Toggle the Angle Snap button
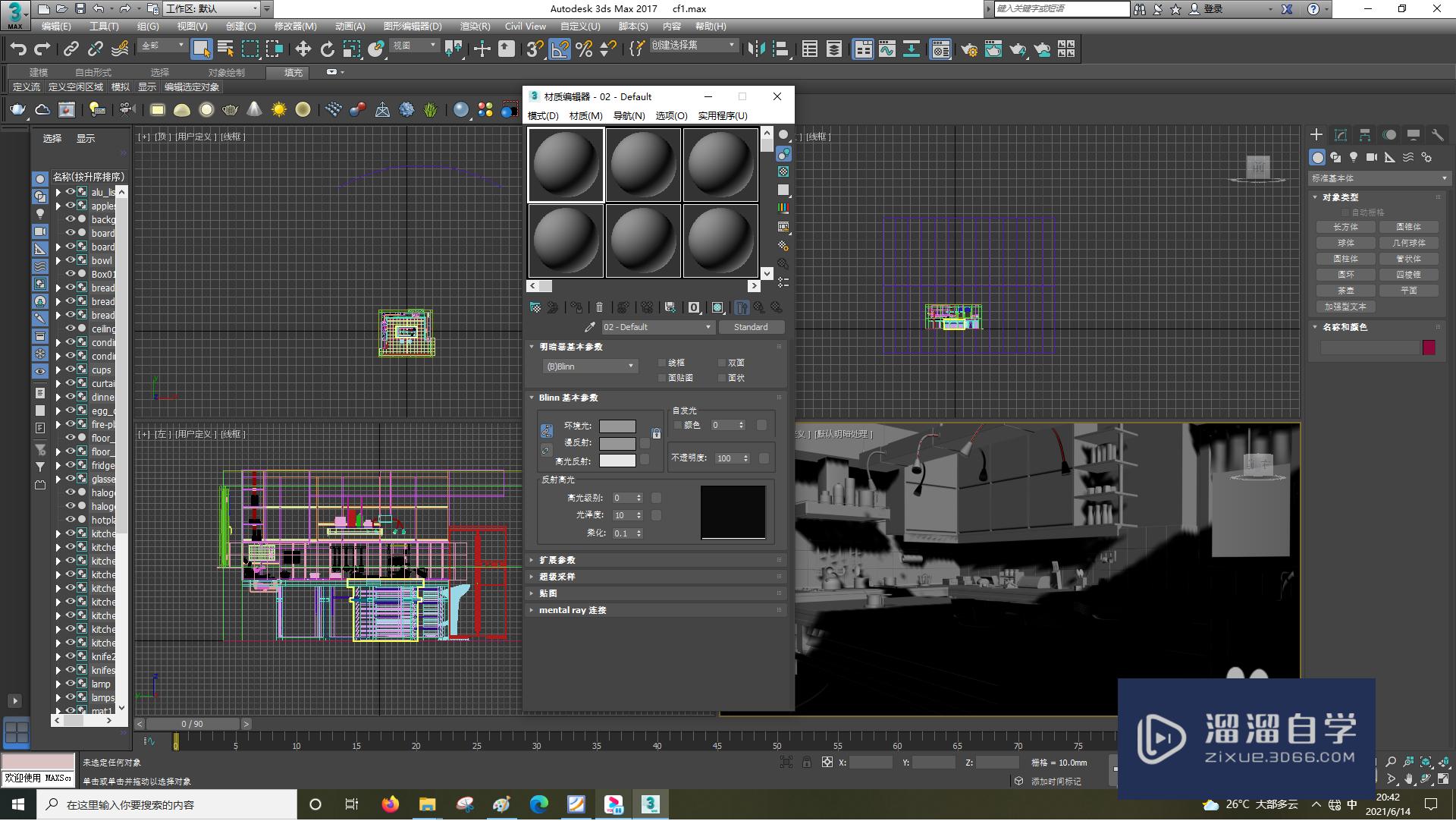Viewport: 1456px width, 821px height. tap(560, 49)
